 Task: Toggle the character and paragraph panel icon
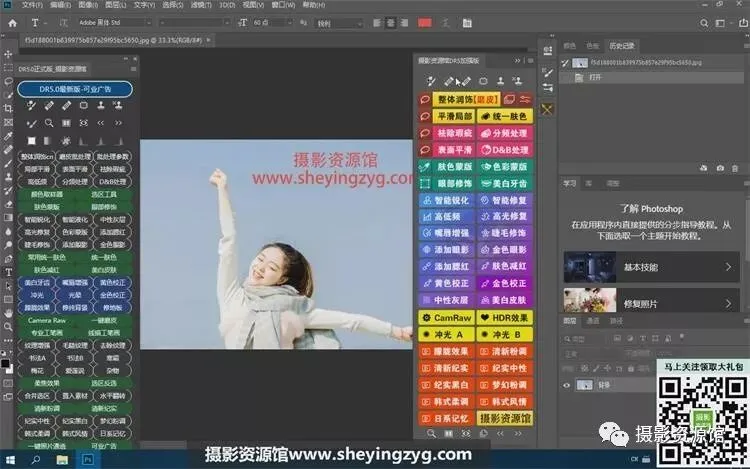(467, 23)
